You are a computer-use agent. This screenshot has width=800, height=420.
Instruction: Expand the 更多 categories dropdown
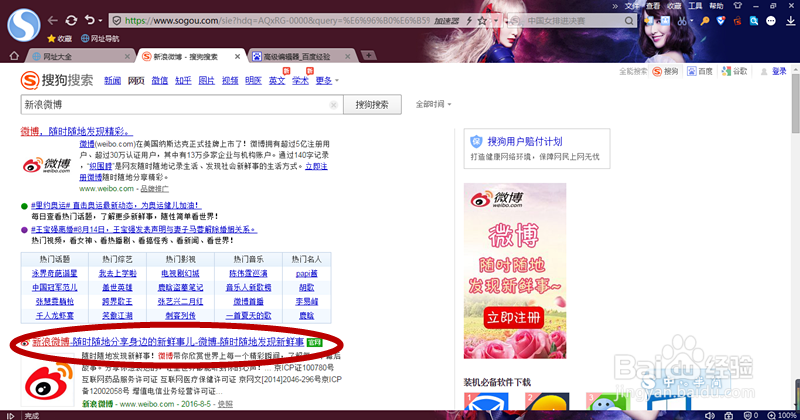point(327,81)
